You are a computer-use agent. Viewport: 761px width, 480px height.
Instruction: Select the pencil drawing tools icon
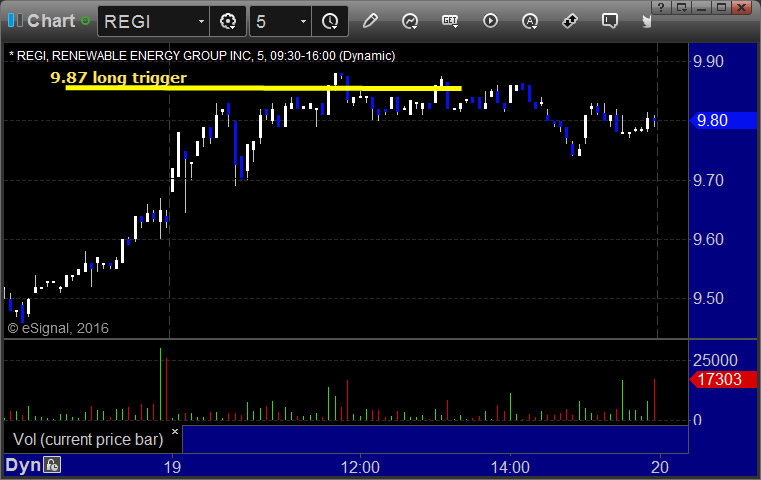tap(370, 21)
